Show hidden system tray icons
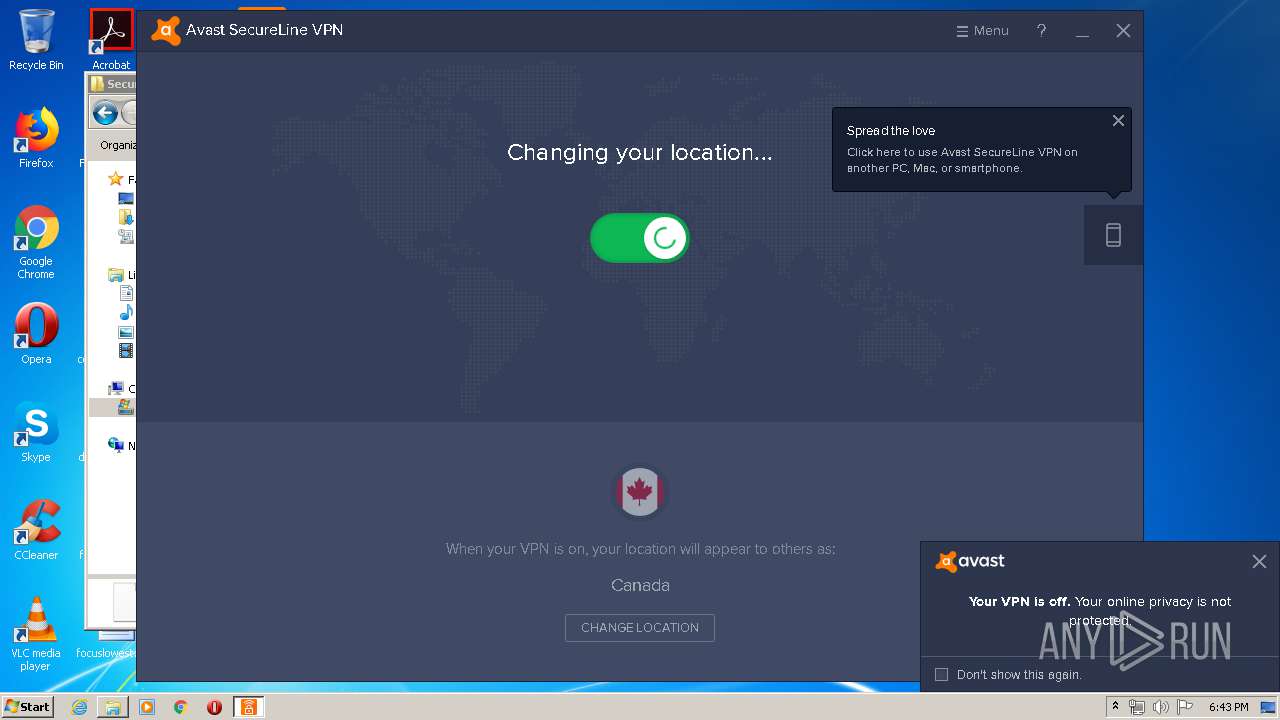The height and width of the screenshot is (720, 1280). (1115, 707)
